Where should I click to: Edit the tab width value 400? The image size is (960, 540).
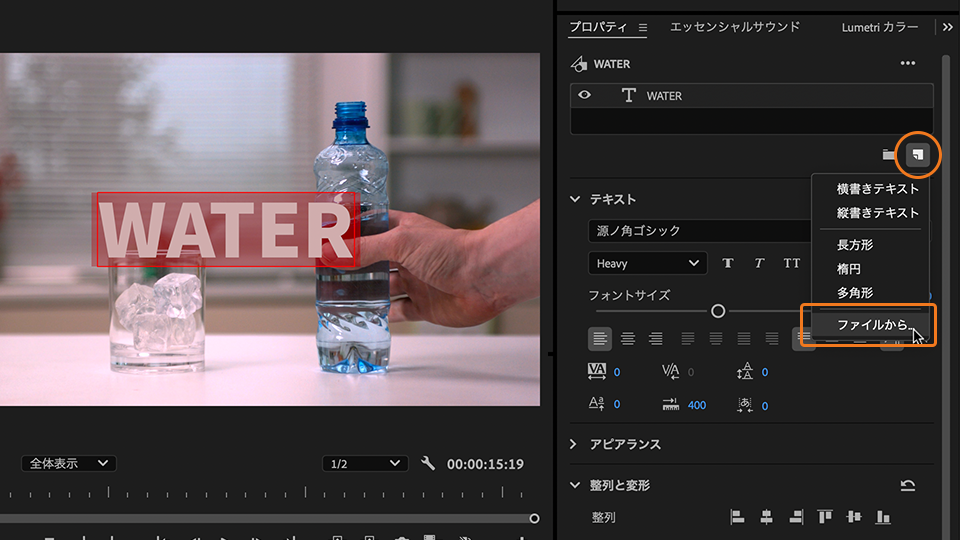click(697, 405)
